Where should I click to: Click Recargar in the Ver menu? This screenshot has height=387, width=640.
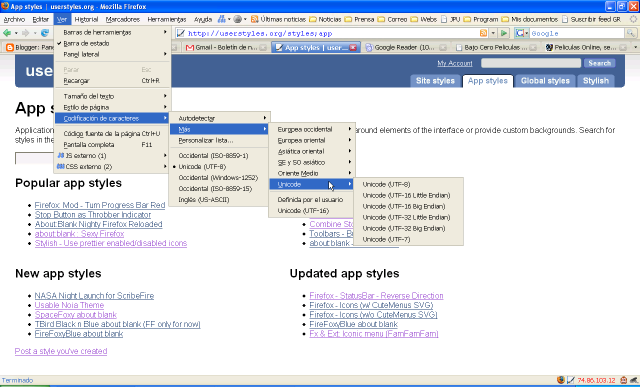pyautogui.click(x=112, y=81)
